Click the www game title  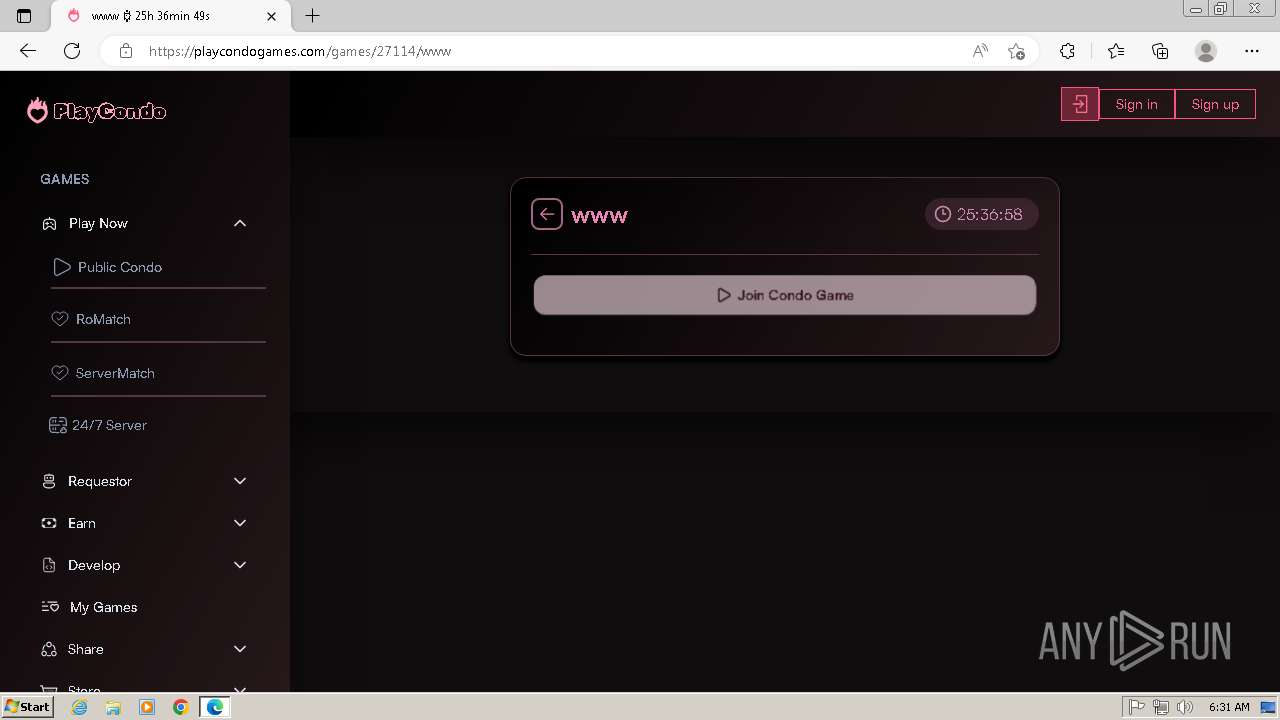click(599, 215)
